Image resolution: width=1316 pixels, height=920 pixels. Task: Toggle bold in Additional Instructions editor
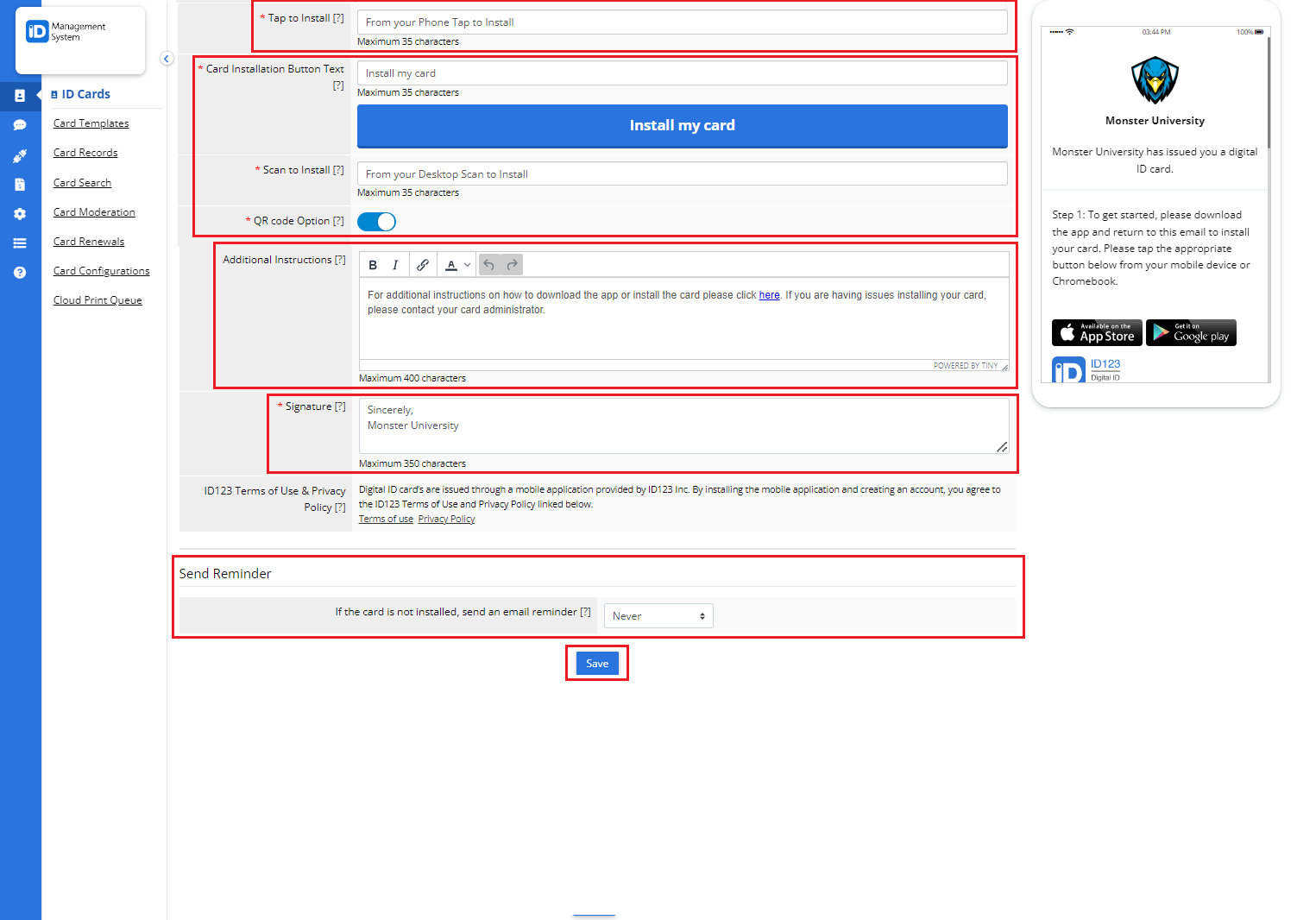point(373,265)
